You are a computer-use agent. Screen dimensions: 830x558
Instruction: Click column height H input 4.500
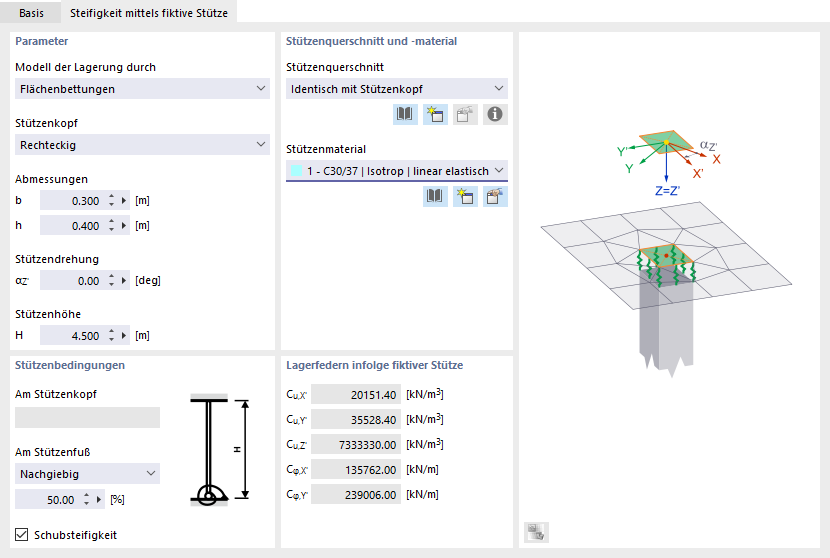[x=72, y=336]
